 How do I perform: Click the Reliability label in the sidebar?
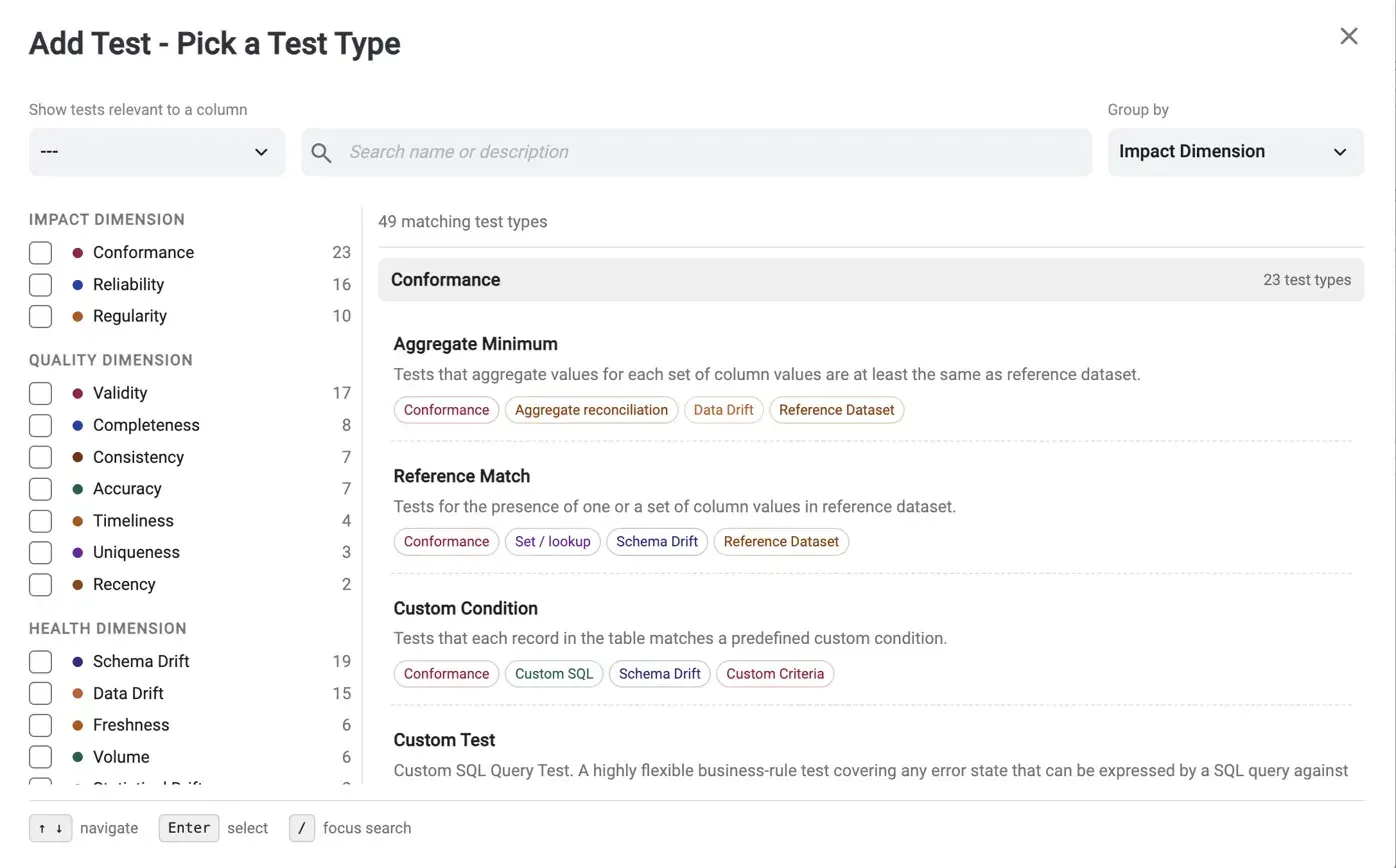pyautogui.click(x=128, y=285)
